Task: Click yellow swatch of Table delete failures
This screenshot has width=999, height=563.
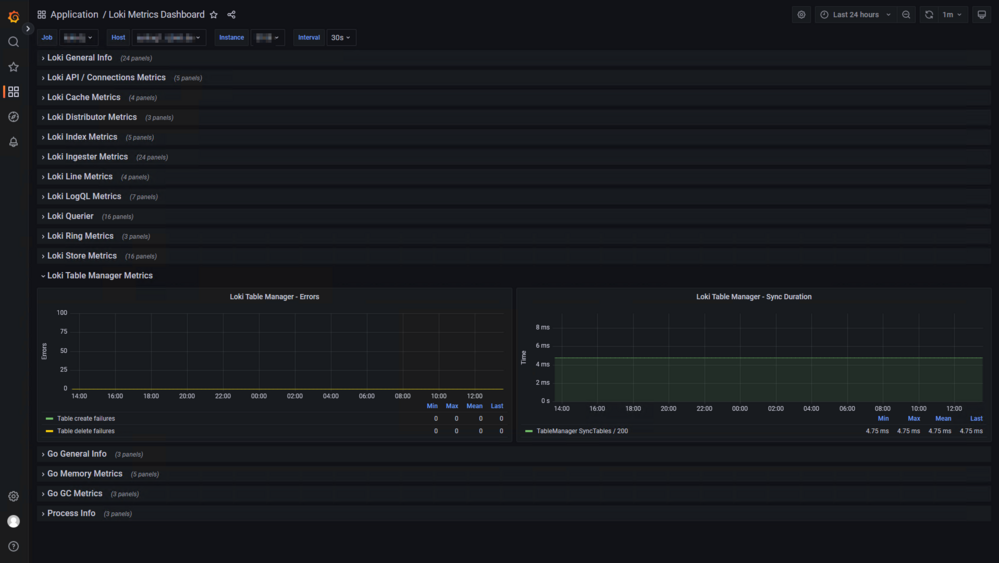Action: pyautogui.click(x=50, y=431)
